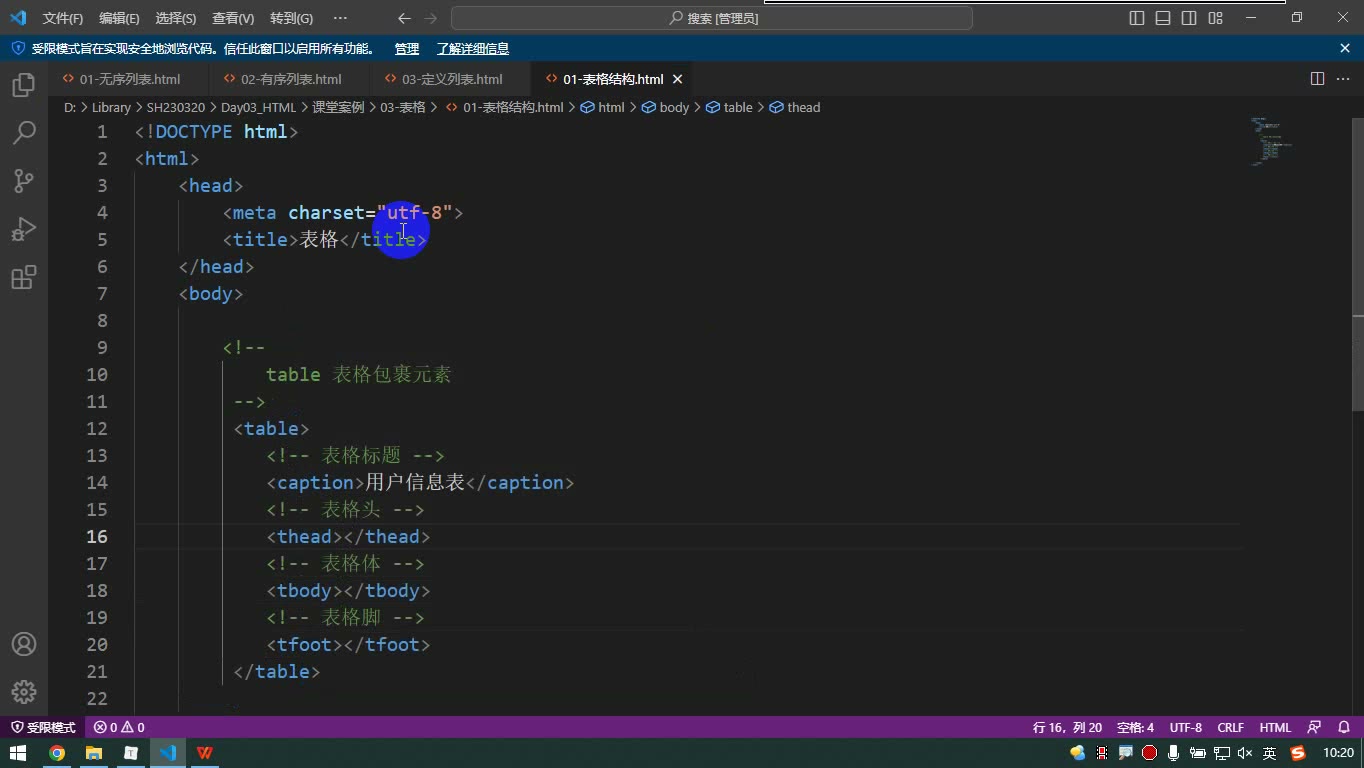Toggle the bottom panel
Viewport: 1364px width, 768px height.
[1163, 18]
